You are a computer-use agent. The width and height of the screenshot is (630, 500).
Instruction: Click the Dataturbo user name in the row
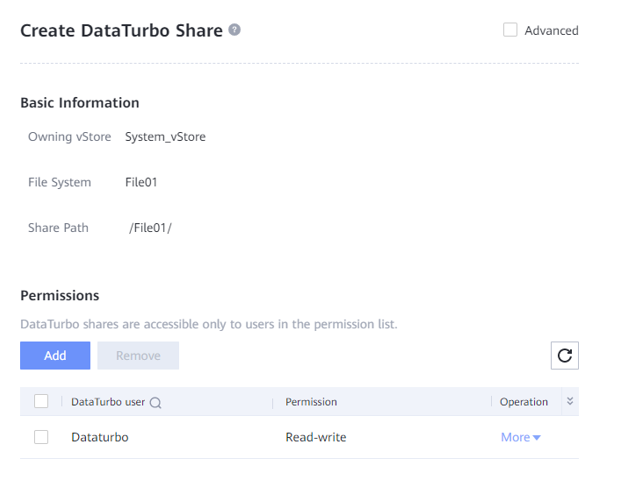(100, 437)
